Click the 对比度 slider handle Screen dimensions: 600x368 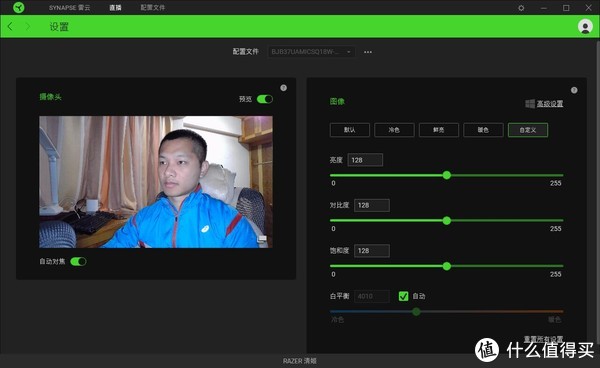point(447,221)
